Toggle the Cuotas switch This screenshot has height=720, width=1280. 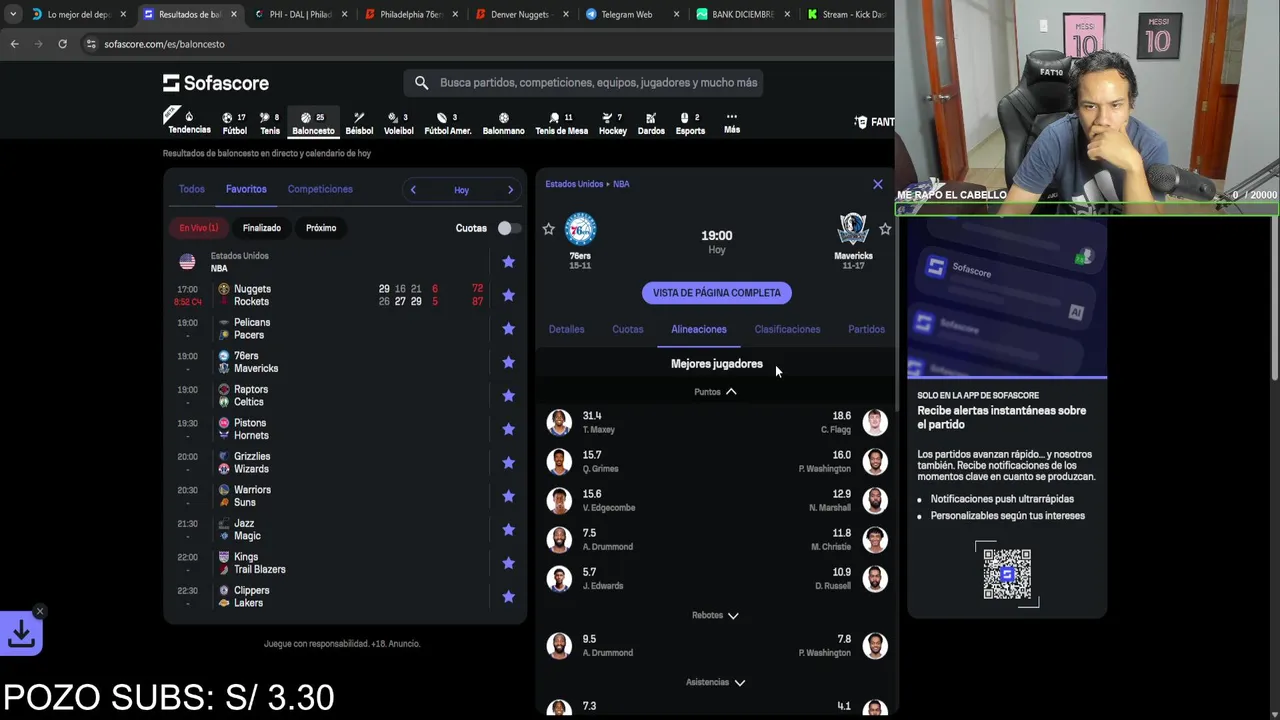coord(507,228)
